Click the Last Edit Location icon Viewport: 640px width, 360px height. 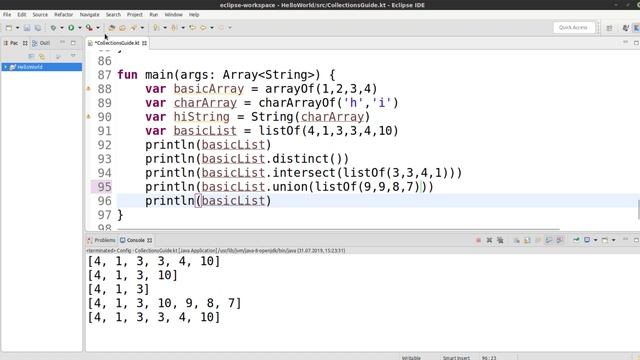pos(192,28)
